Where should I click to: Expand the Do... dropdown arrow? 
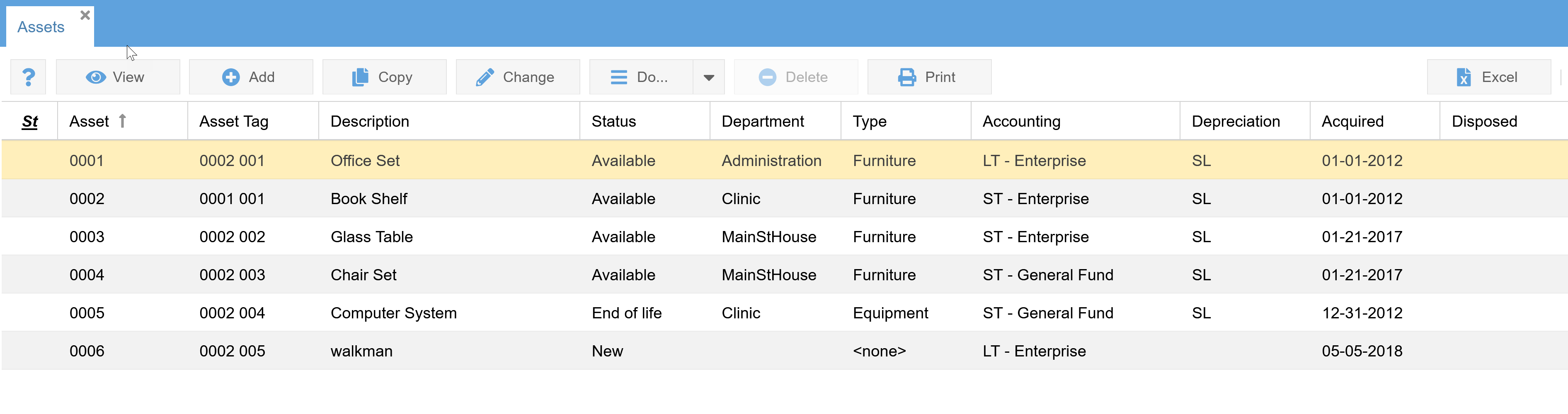[x=708, y=77]
